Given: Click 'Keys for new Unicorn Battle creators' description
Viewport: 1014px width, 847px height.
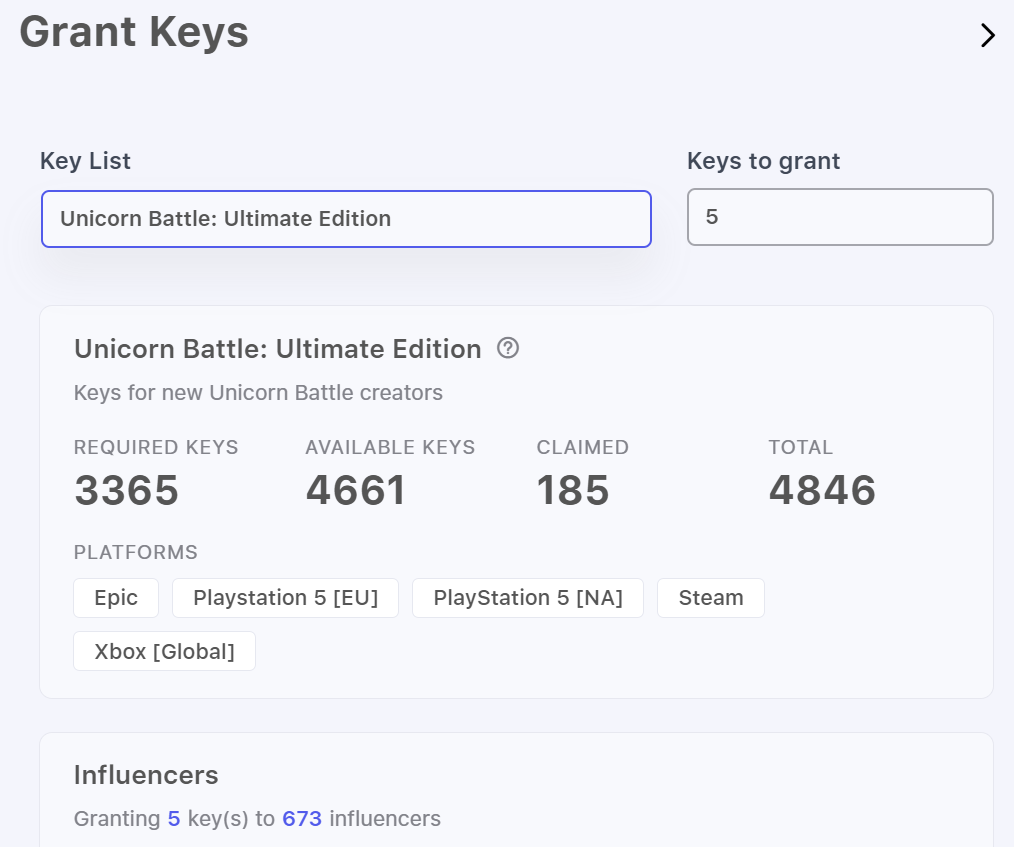Looking at the screenshot, I should coord(258,392).
